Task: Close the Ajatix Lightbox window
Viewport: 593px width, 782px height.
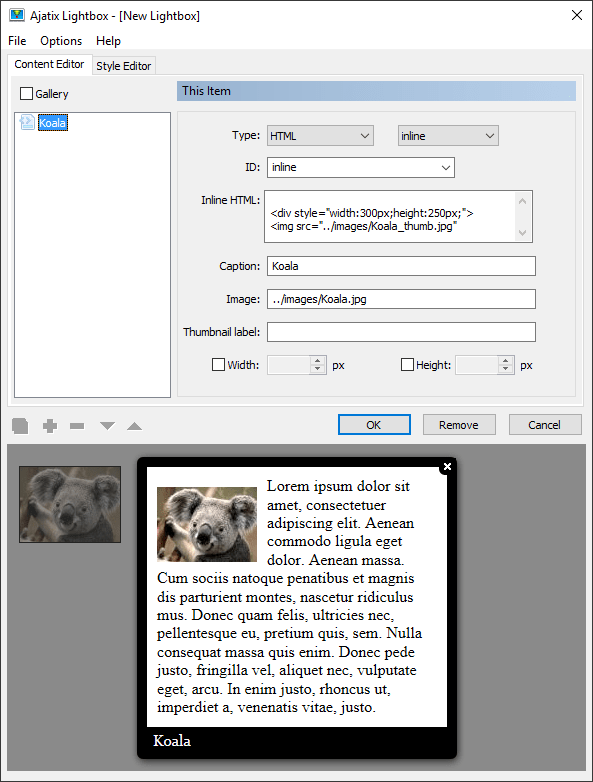Action: (x=577, y=15)
